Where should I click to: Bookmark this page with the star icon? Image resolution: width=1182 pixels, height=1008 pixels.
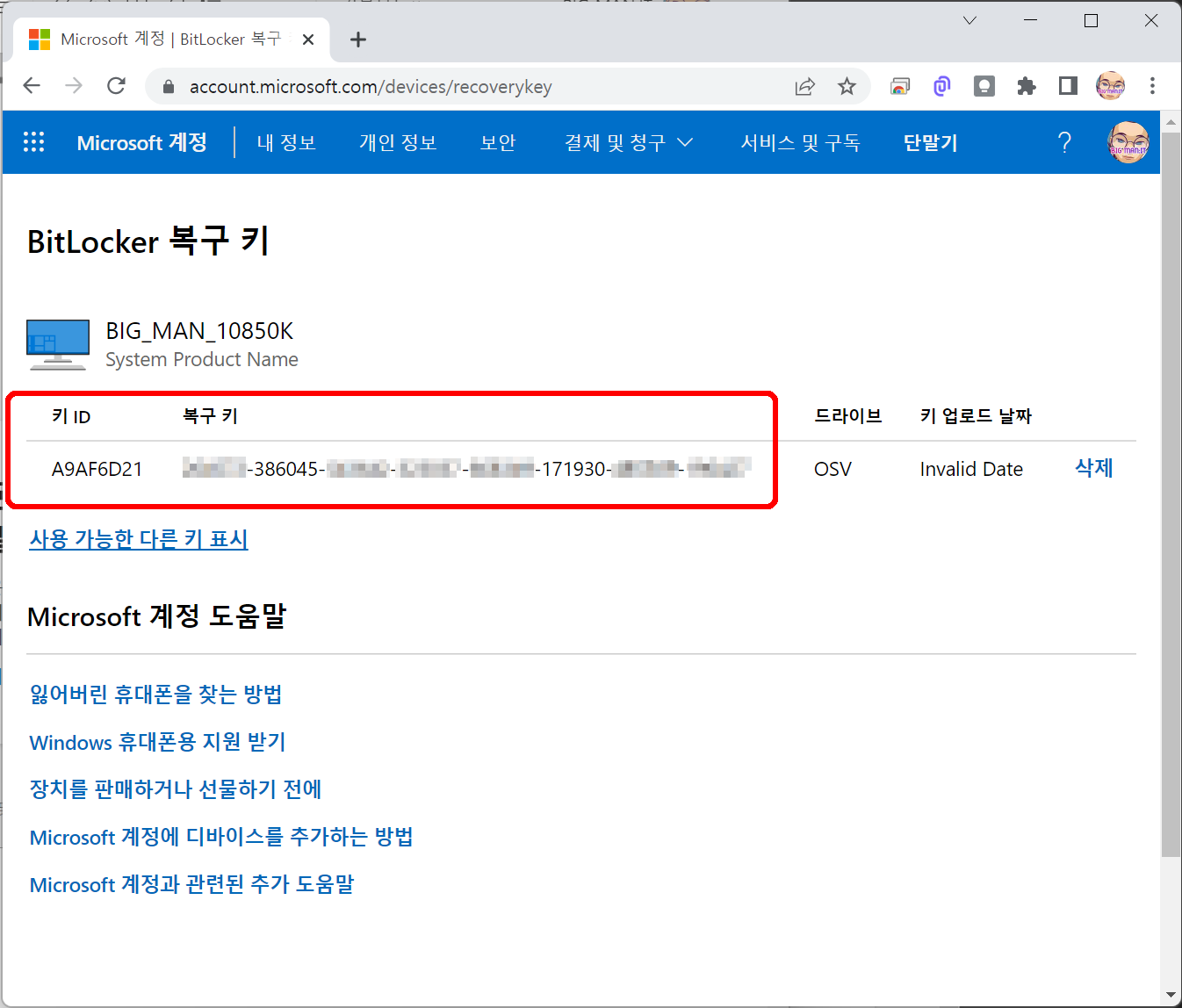[847, 86]
